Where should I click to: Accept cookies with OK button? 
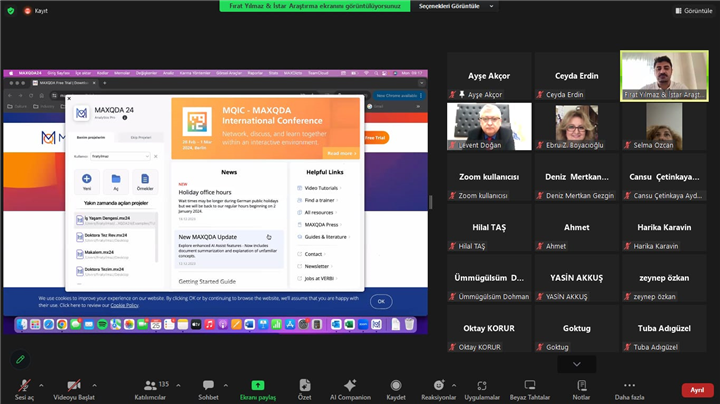(381, 301)
